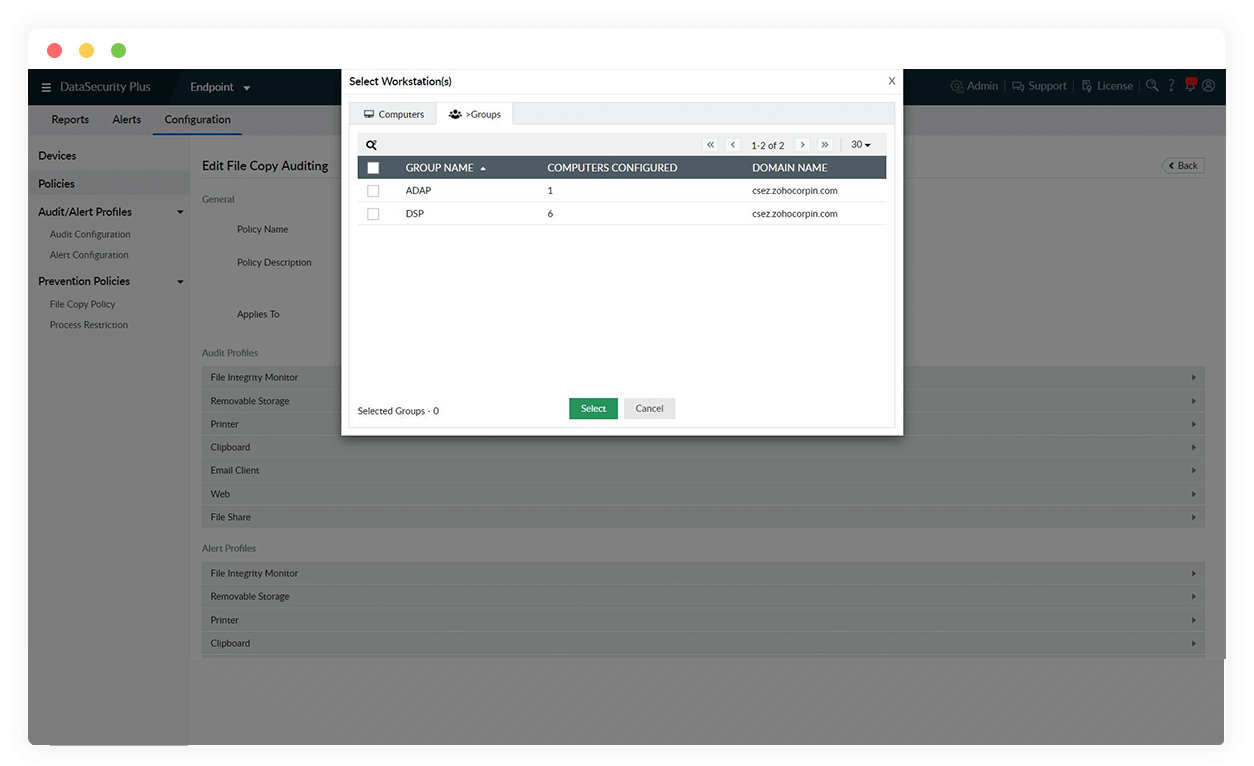Image resolution: width=1254 pixels, height=766 pixels.
Task: Open the Endpoint module dropdown
Action: pyautogui.click(x=220, y=87)
